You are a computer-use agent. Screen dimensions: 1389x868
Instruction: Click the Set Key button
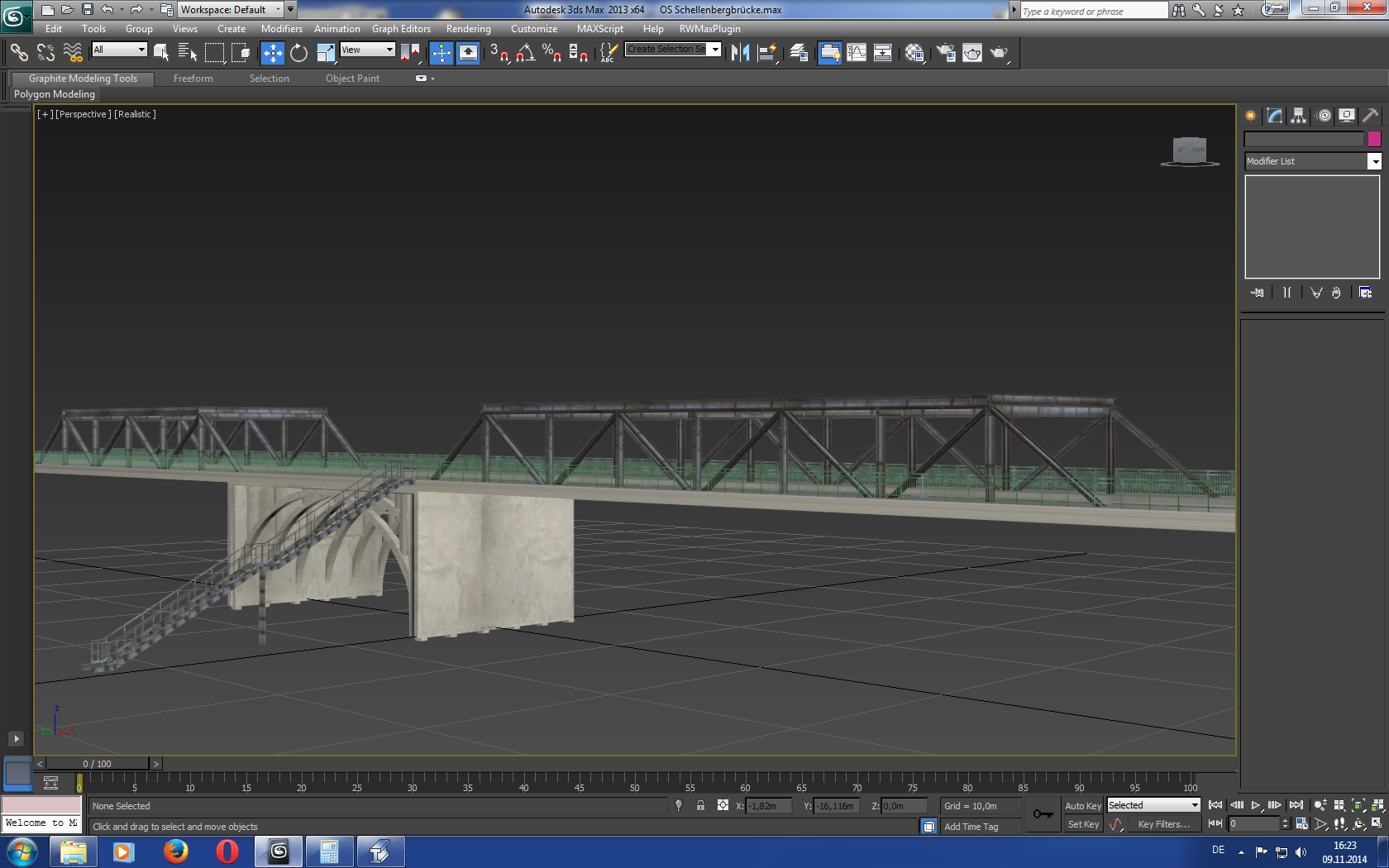point(1082,824)
